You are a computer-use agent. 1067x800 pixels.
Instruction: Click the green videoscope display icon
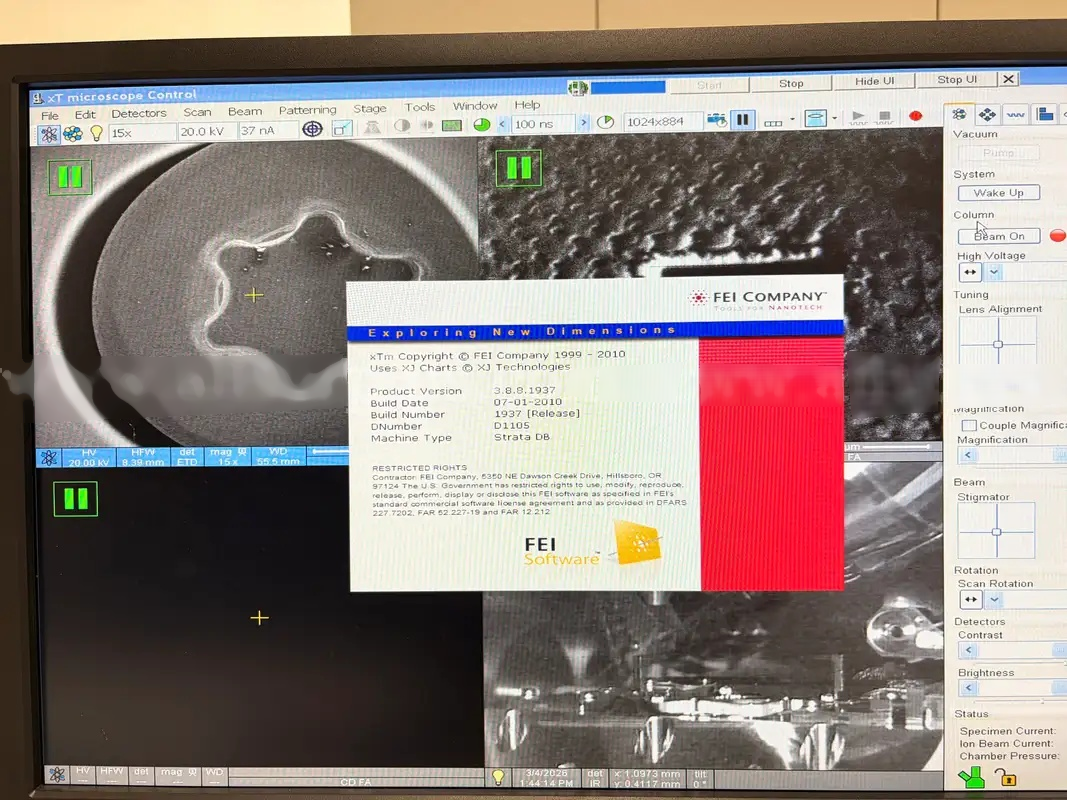click(452, 125)
